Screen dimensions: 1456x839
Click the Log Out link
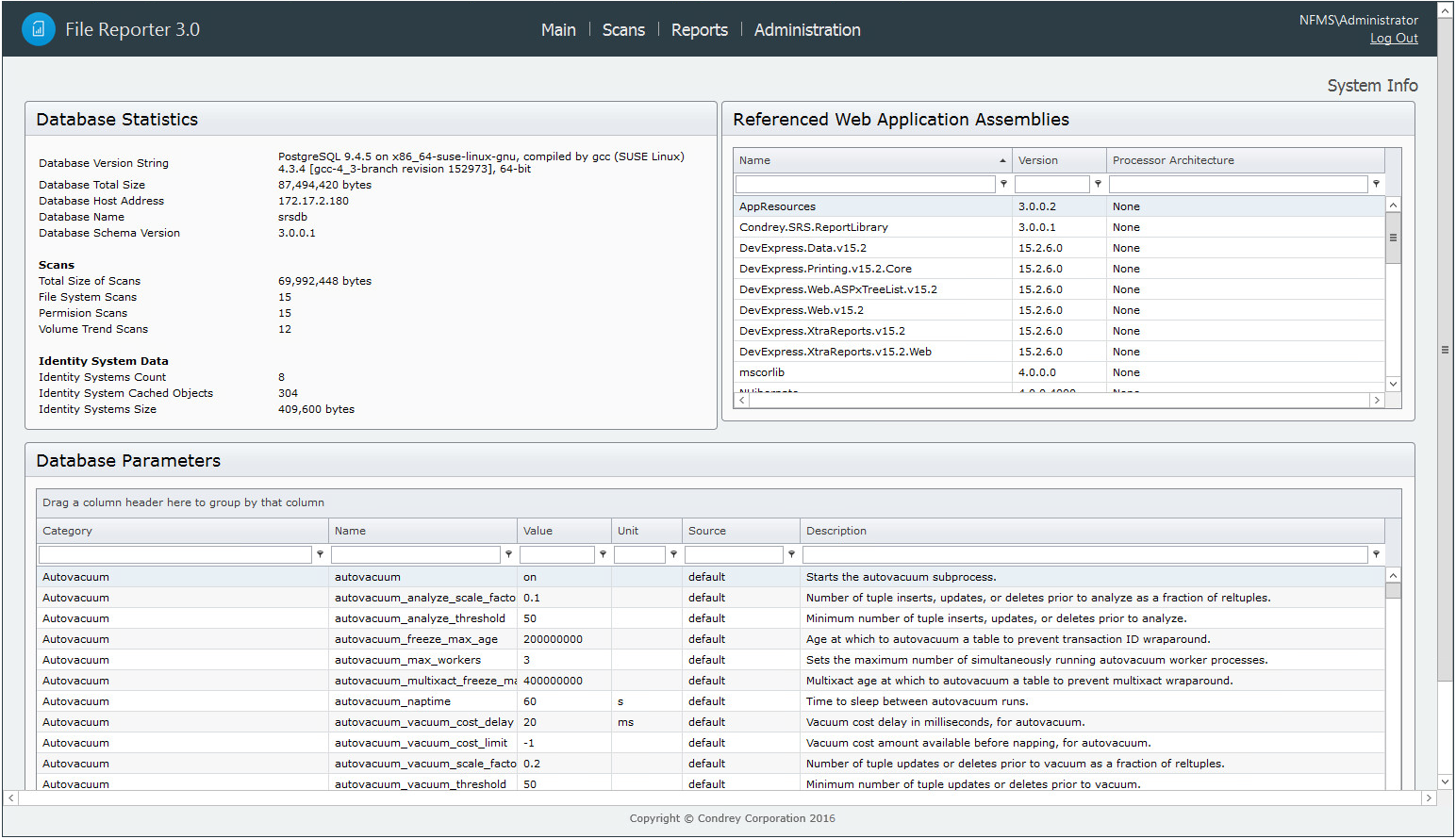pyautogui.click(x=1394, y=39)
